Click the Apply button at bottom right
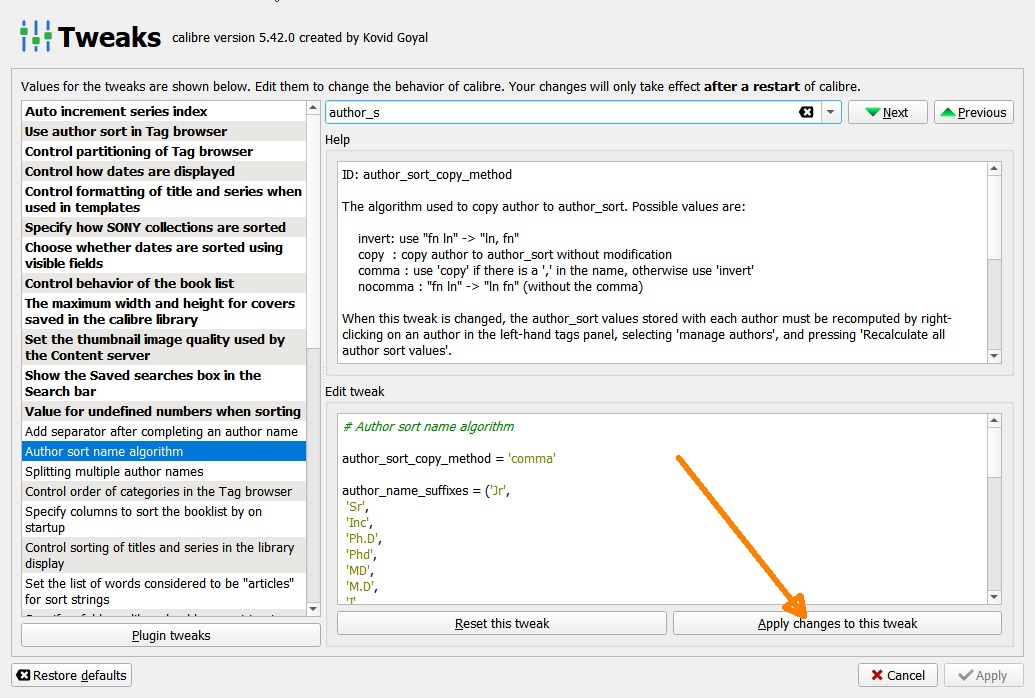This screenshot has width=1035, height=698. pyautogui.click(x=984, y=675)
